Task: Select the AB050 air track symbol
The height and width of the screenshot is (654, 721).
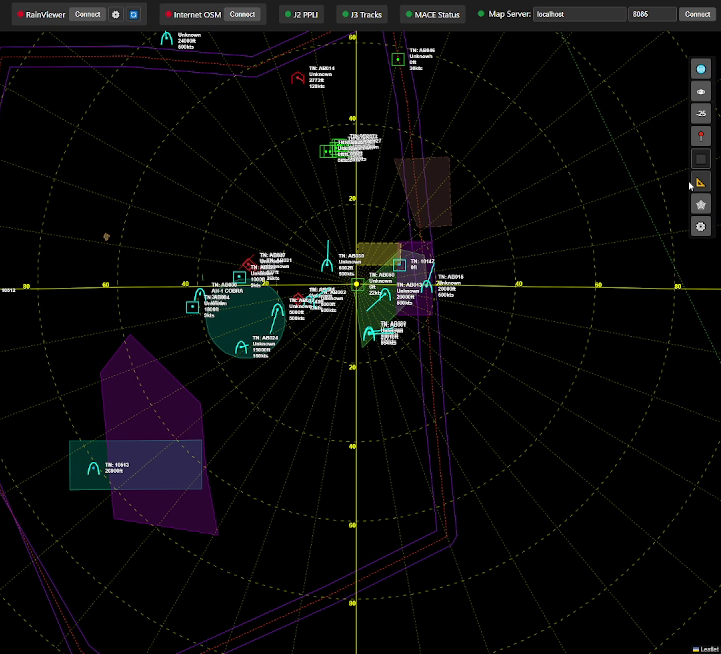Action: 327,264
